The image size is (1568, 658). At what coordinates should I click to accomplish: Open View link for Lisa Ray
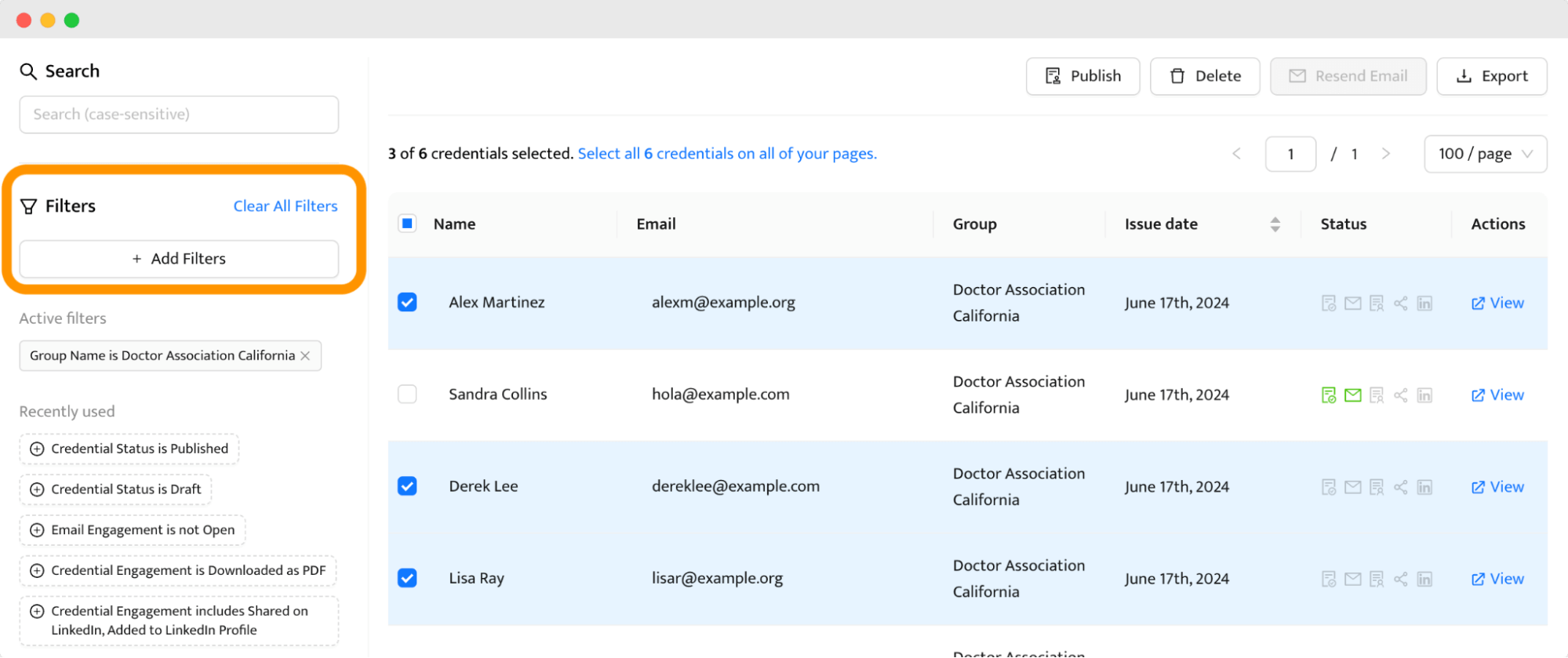[x=1497, y=578]
